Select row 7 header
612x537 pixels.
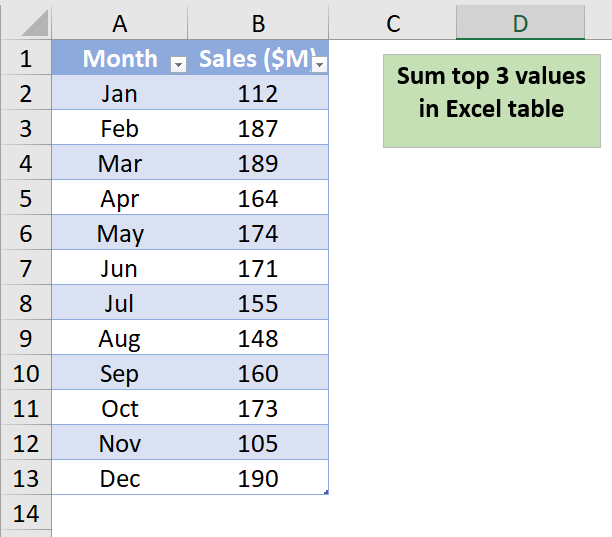[x=26, y=268]
